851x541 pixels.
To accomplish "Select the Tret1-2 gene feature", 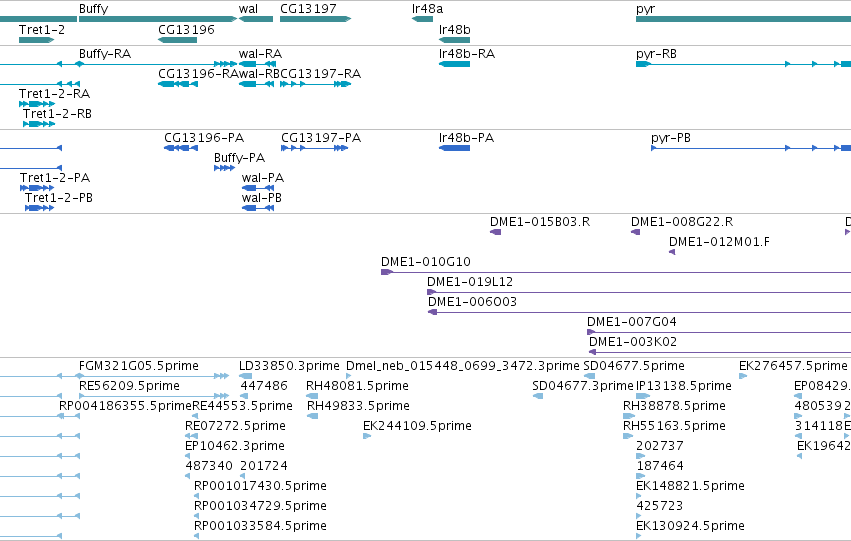I will 36,40.
